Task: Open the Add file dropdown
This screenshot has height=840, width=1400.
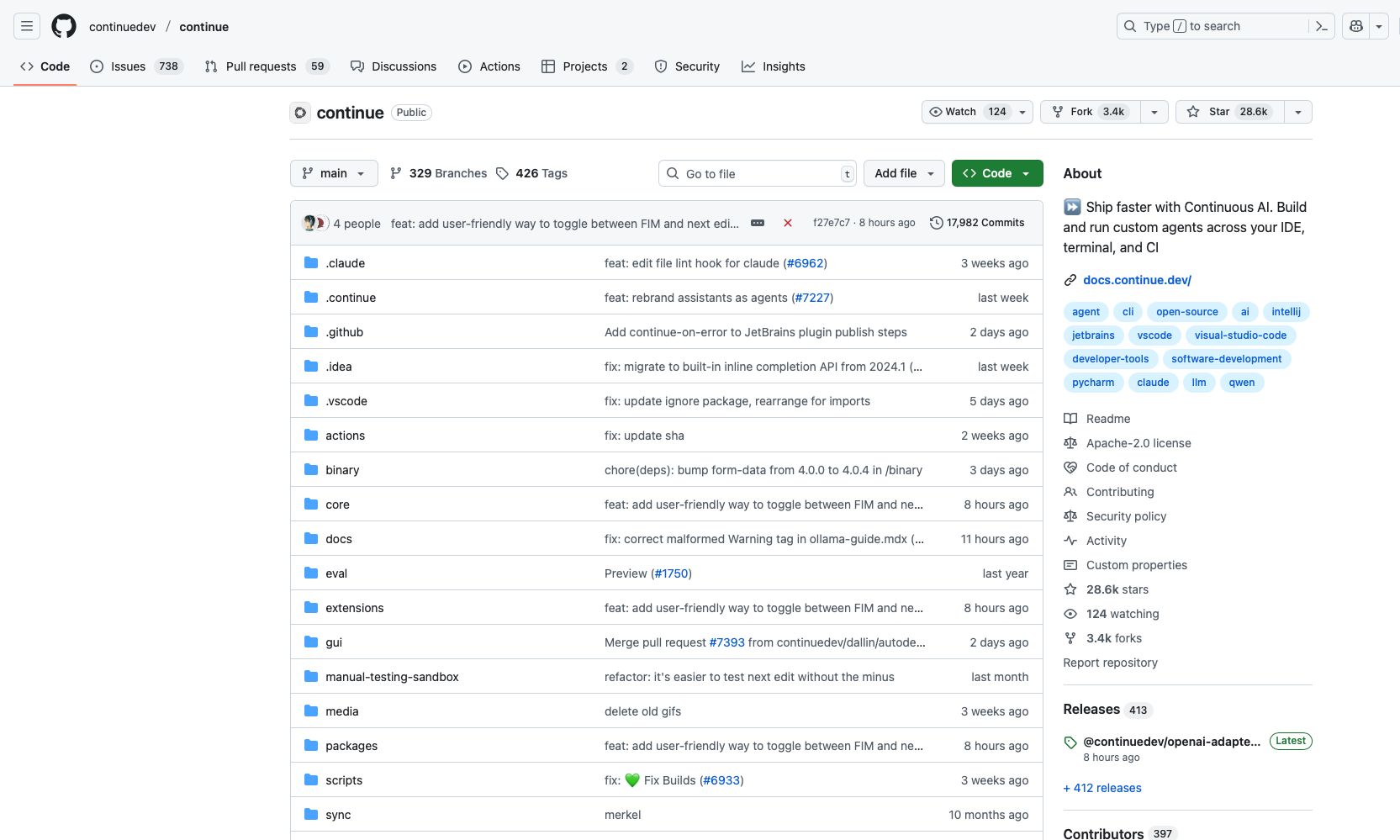Action: pos(904,173)
